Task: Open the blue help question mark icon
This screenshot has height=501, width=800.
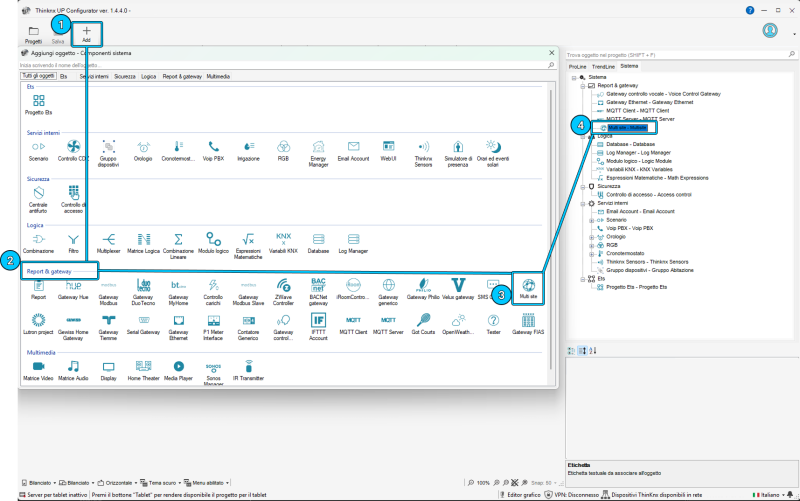Action: click(x=749, y=10)
